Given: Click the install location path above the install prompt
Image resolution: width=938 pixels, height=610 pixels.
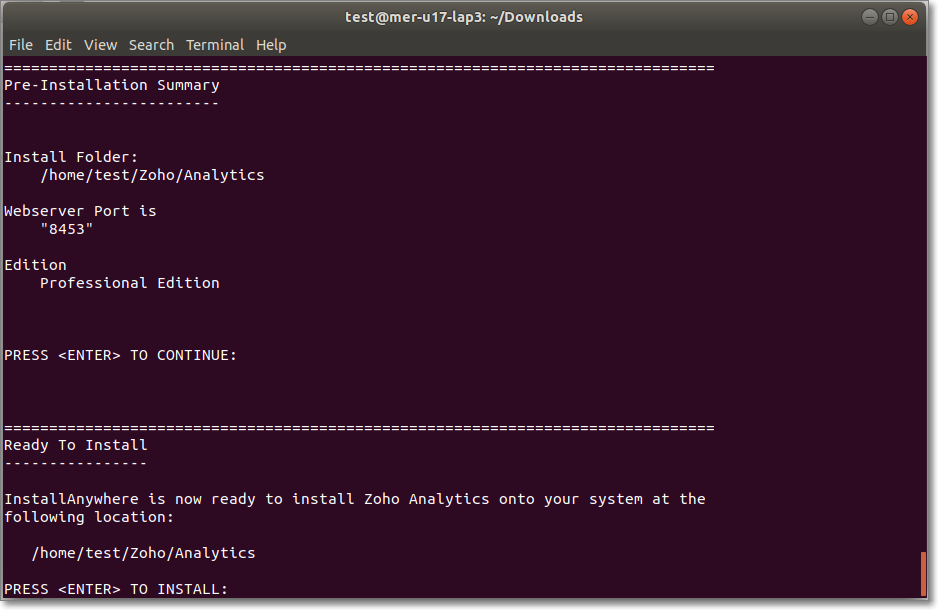Looking at the screenshot, I should (x=144, y=553).
